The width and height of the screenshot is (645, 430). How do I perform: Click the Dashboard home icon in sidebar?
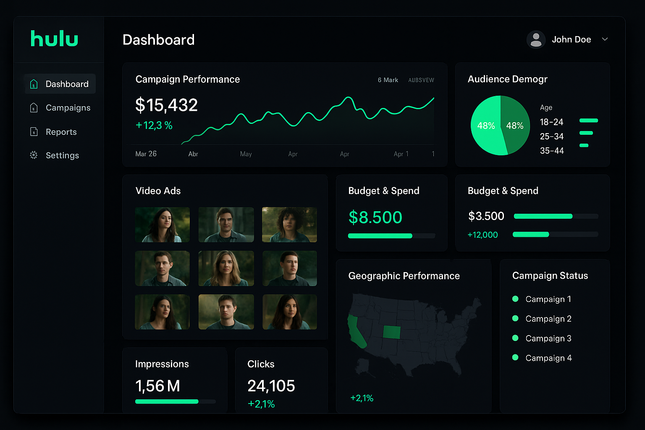(x=34, y=84)
